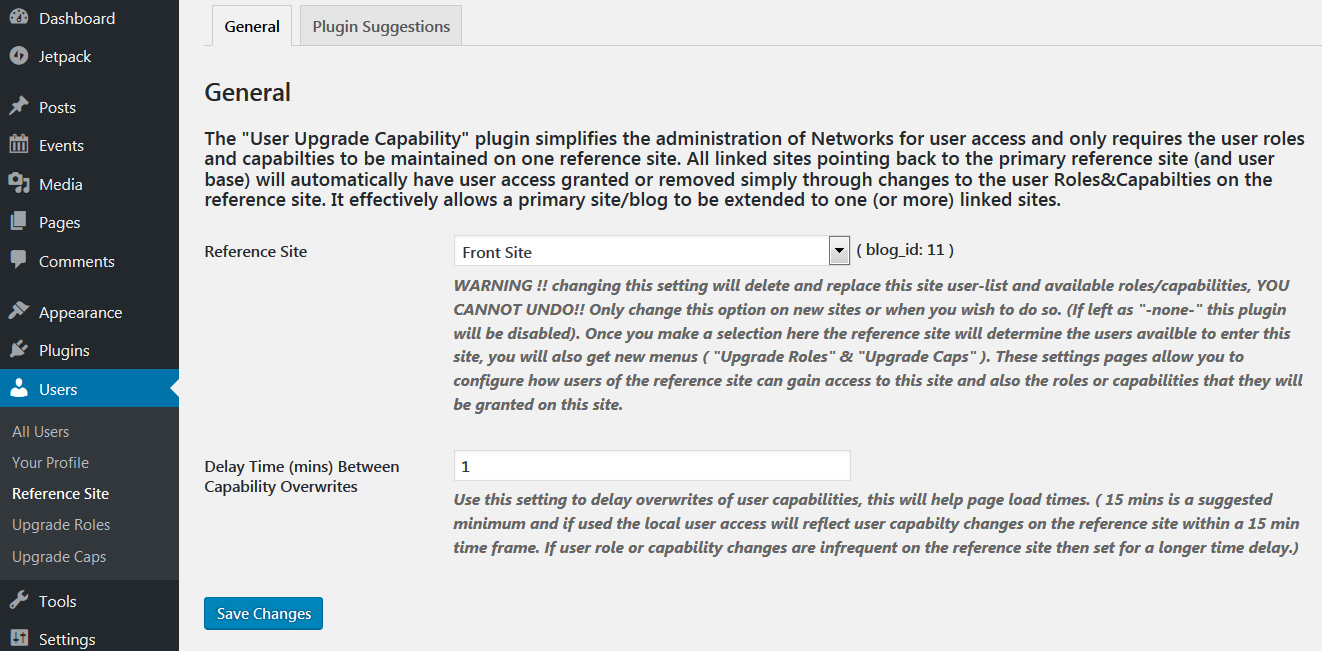
Task: Click the Pages document icon
Action: pos(18,222)
